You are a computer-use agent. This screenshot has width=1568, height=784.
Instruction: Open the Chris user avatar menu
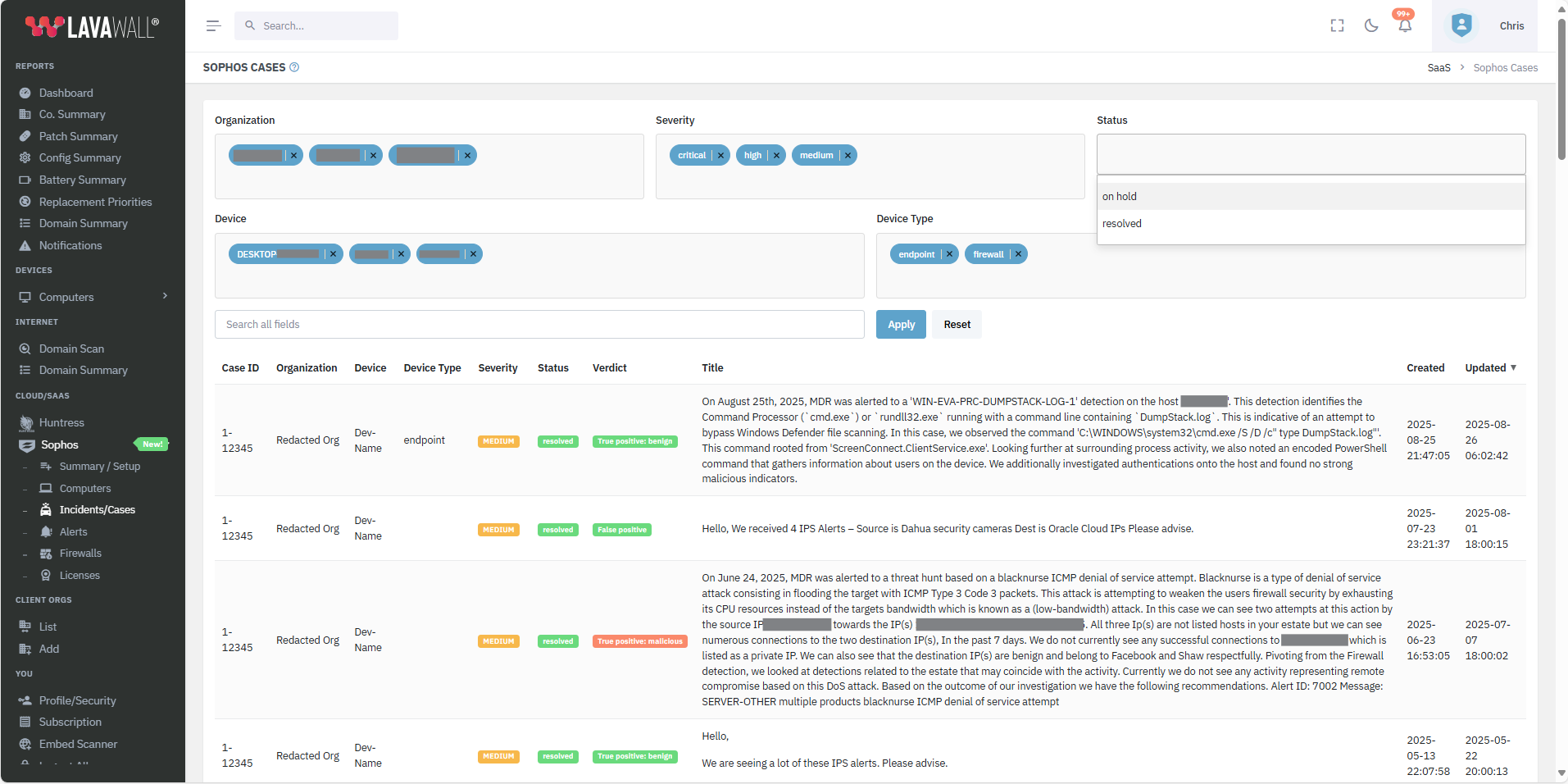click(x=1462, y=25)
